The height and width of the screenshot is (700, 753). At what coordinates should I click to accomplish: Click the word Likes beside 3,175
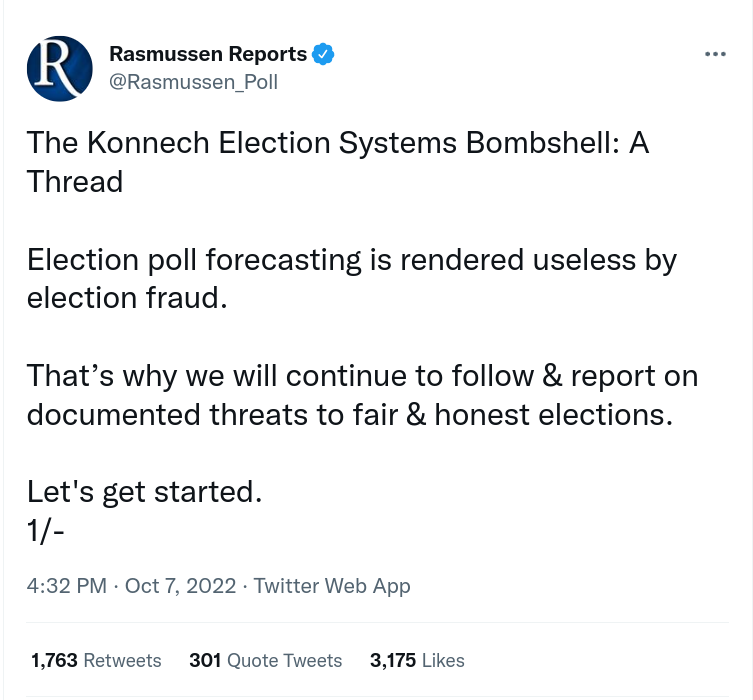tap(442, 660)
